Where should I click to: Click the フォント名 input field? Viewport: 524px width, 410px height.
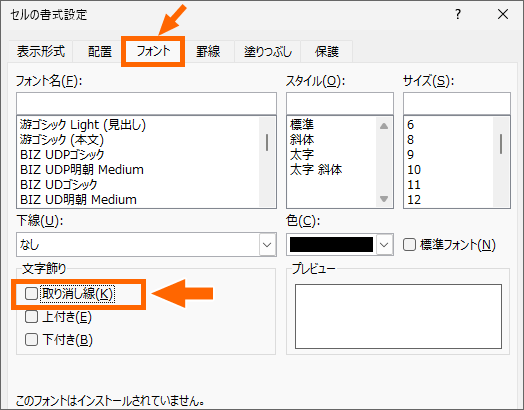tap(146, 104)
